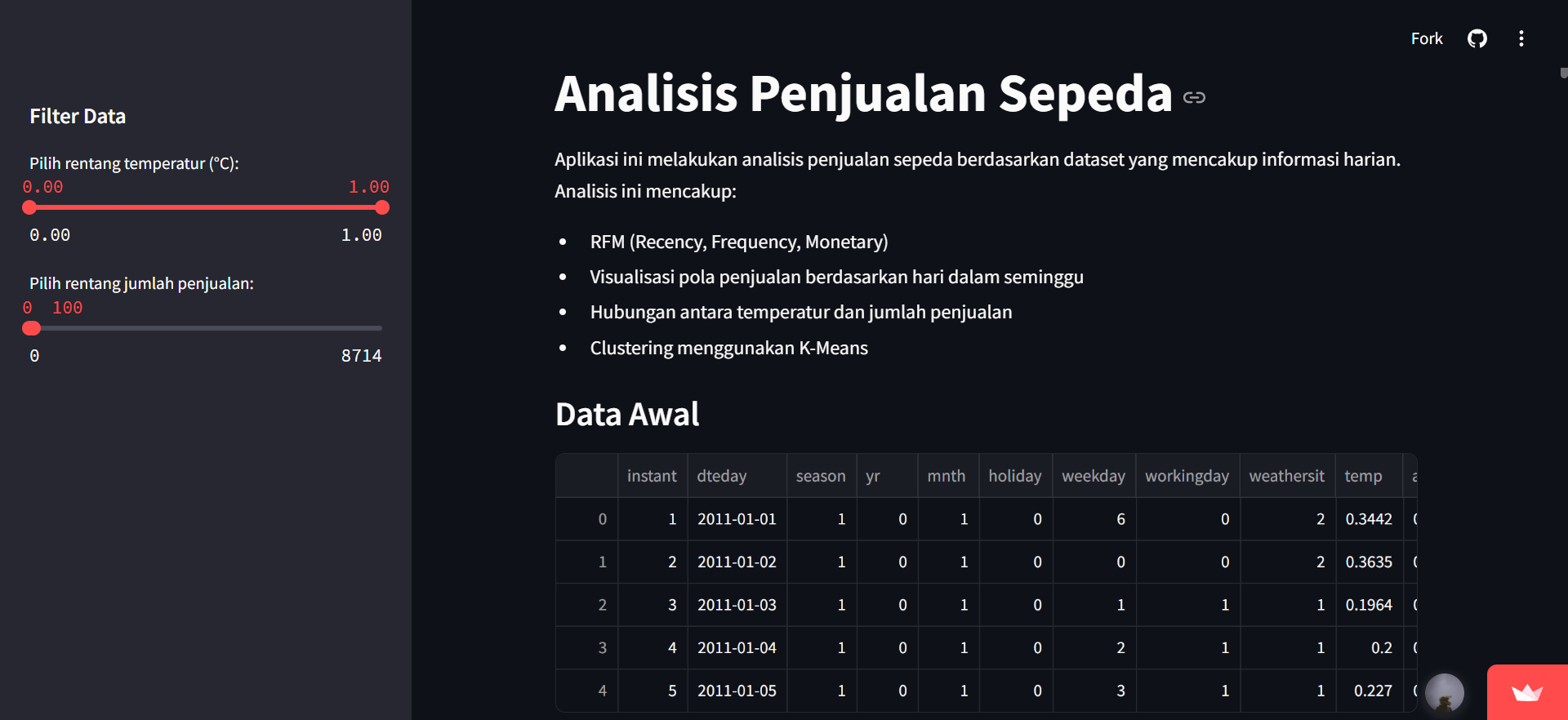Open the GitHub repository icon
Screen dimensions: 1568x720
pos(1477,38)
